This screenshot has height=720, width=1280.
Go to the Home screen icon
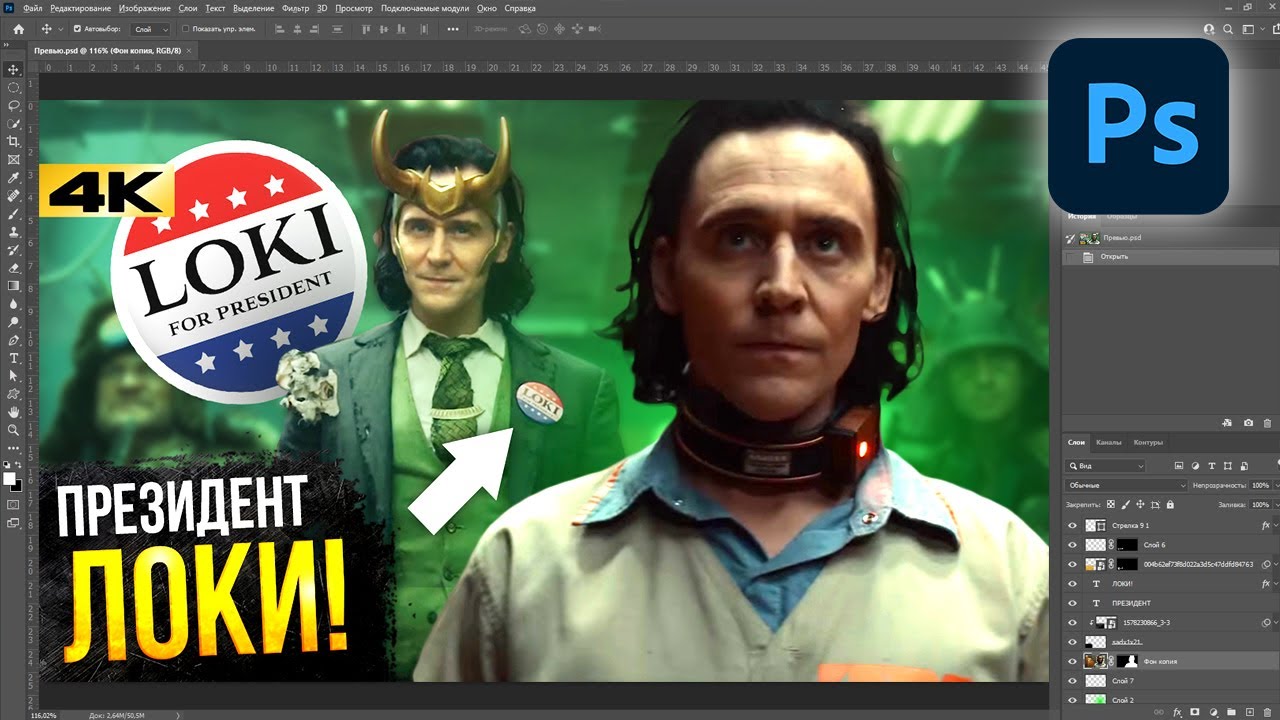tap(18, 29)
